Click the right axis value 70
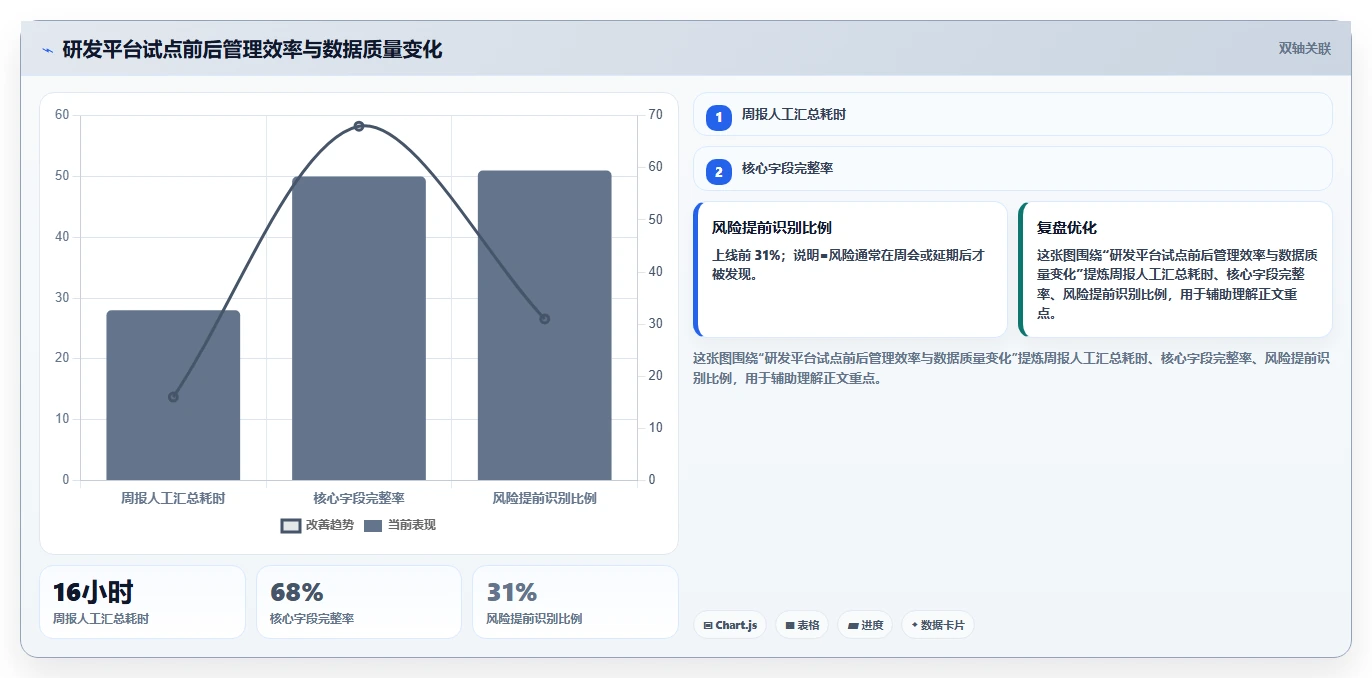The image size is (1372, 678). pos(655,115)
